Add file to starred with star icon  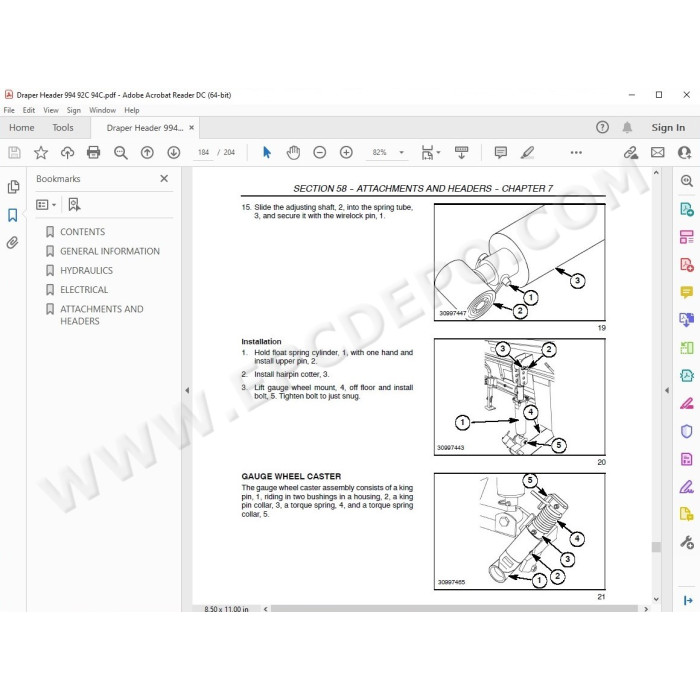pos(41,153)
